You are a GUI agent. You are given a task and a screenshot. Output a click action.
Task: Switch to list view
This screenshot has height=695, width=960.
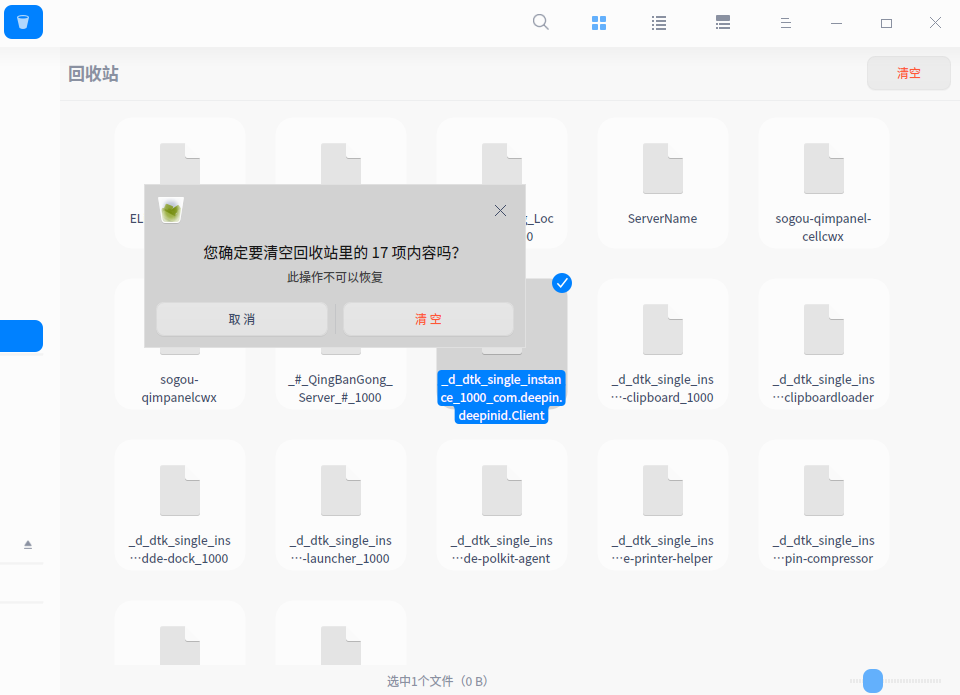point(659,22)
